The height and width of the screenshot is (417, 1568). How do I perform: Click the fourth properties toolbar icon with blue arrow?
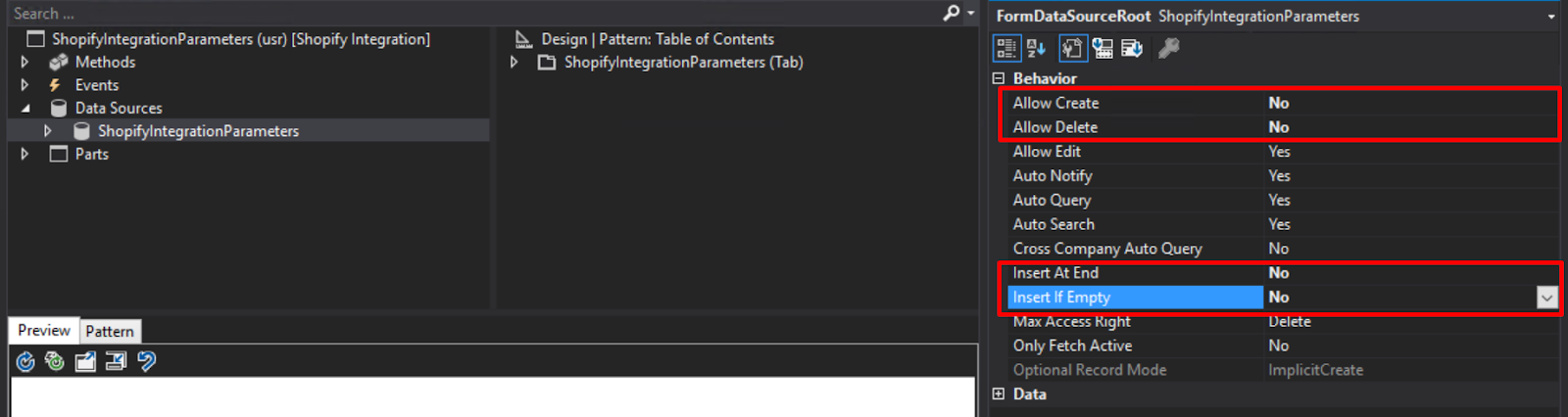coord(1102,48)
